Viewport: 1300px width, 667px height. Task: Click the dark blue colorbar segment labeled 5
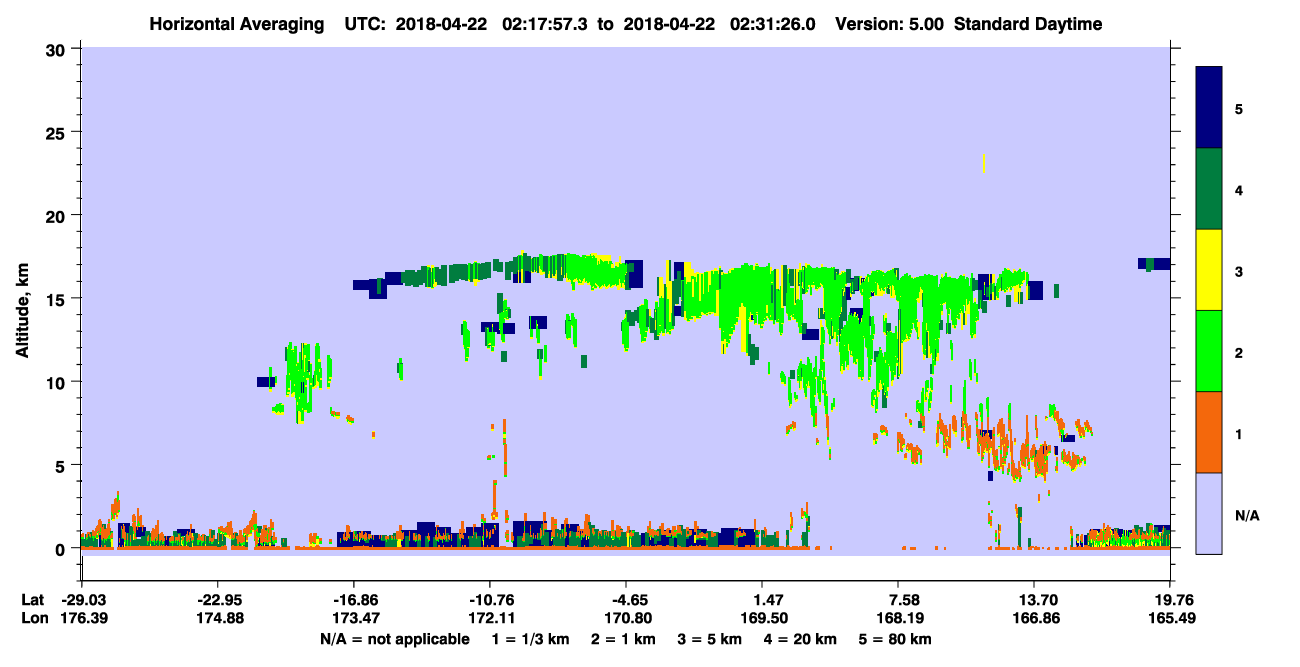(x=1209, y=108)
